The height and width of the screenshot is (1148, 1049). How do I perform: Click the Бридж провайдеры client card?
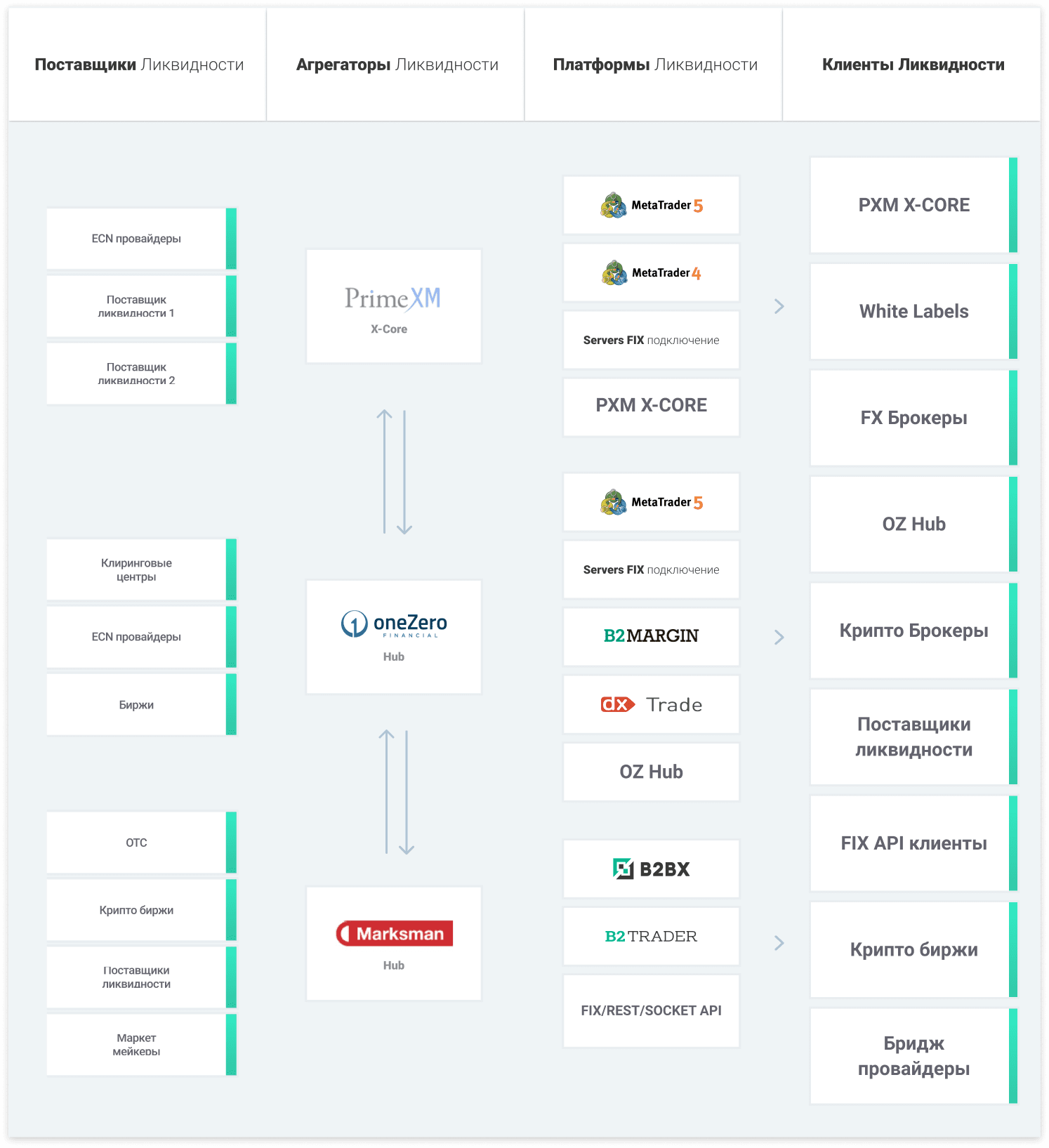coord(913,1056)
